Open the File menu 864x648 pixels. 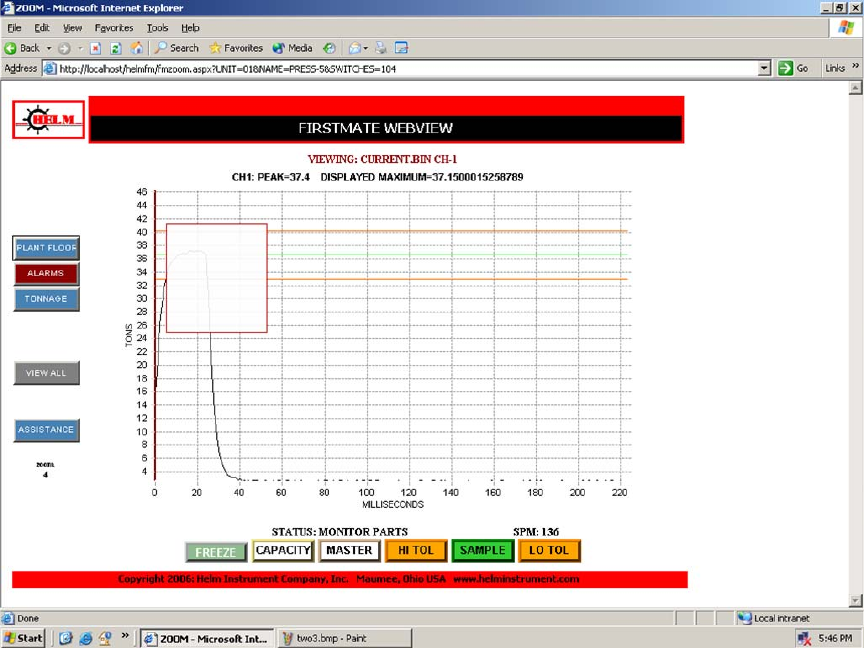click(x=14, y=28)
